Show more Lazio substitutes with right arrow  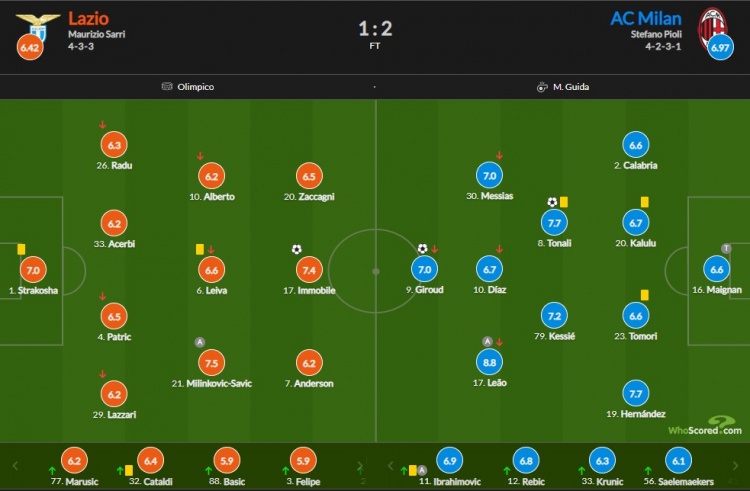(360, 466)
